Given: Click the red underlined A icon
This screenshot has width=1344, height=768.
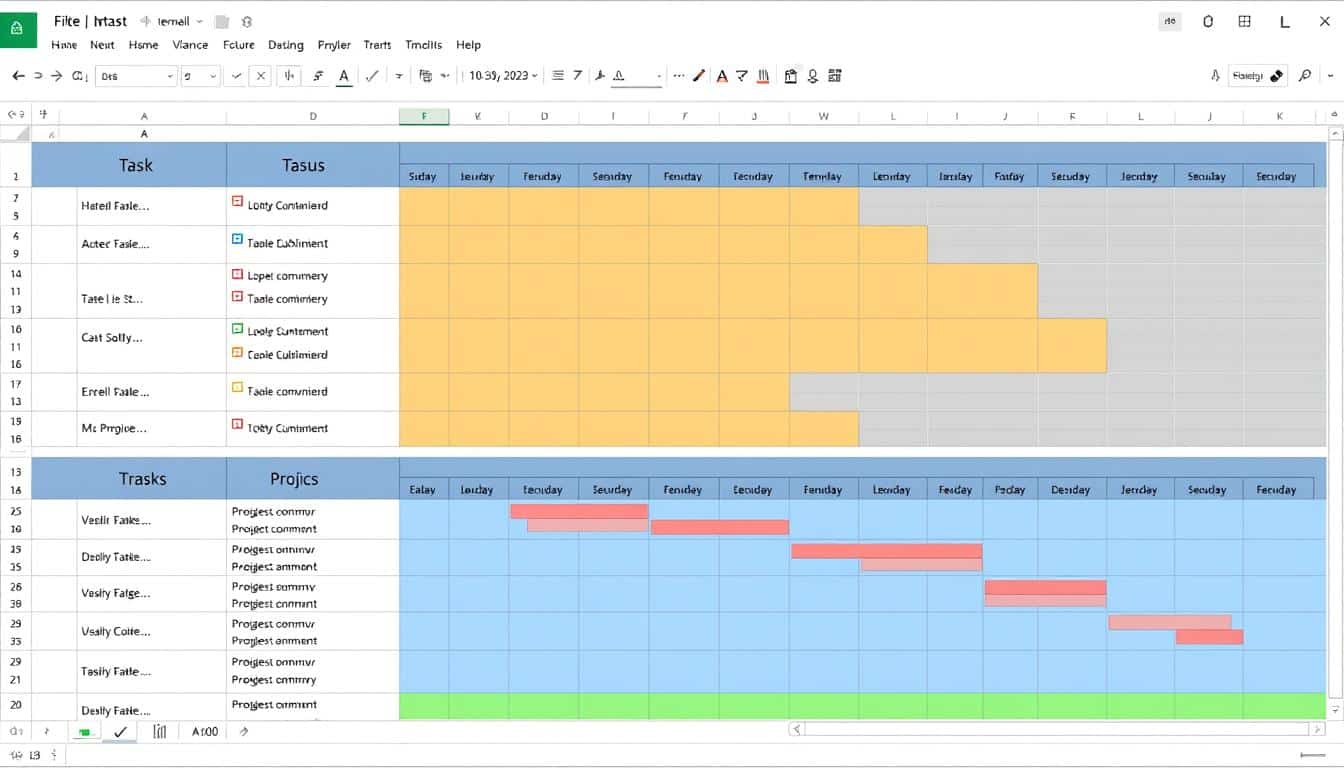Looking at the screenshot, I should pyautogui.click(x=722, y=75).
